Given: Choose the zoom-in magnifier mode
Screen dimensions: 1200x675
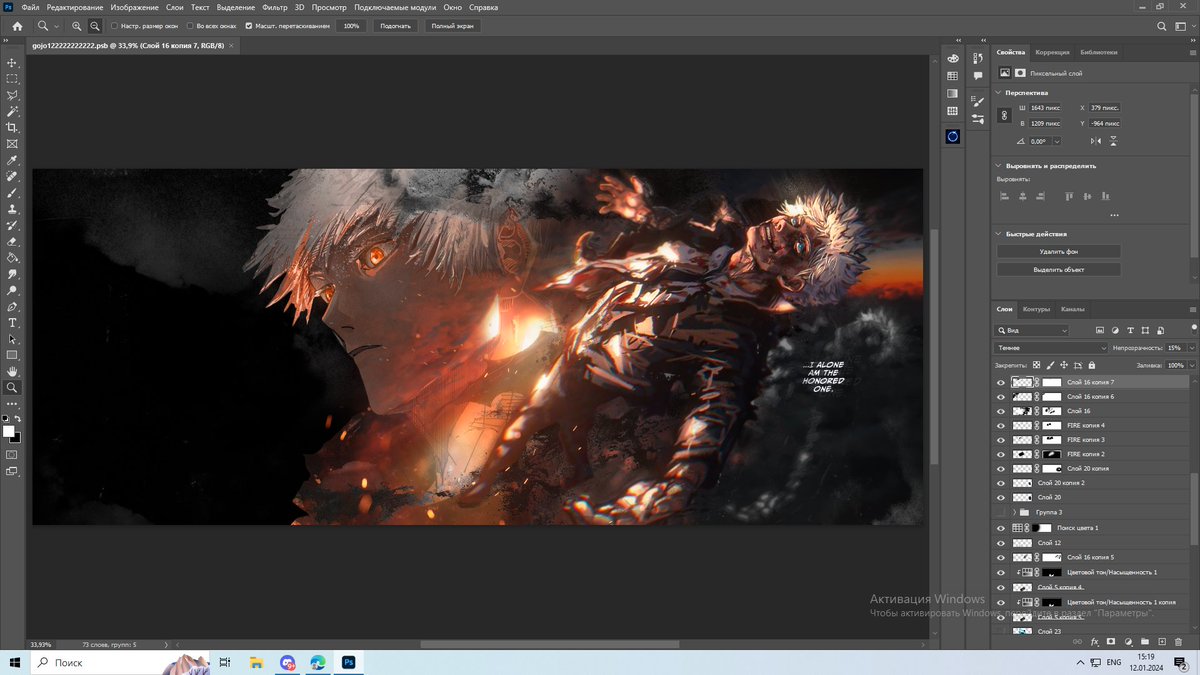Looking at the screenshot, I should pos(77,26).
